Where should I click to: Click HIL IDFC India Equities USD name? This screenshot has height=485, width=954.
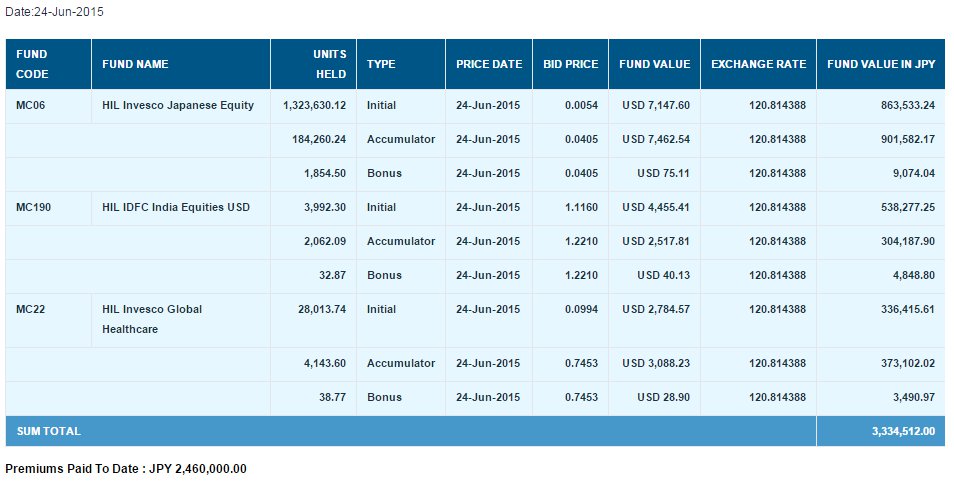pyautogui.click(x=176, y=208)
